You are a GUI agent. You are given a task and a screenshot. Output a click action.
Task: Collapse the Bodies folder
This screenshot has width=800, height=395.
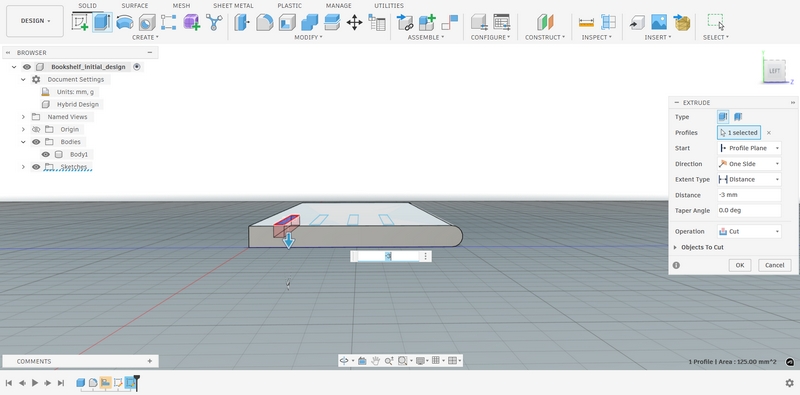[23, 142]
